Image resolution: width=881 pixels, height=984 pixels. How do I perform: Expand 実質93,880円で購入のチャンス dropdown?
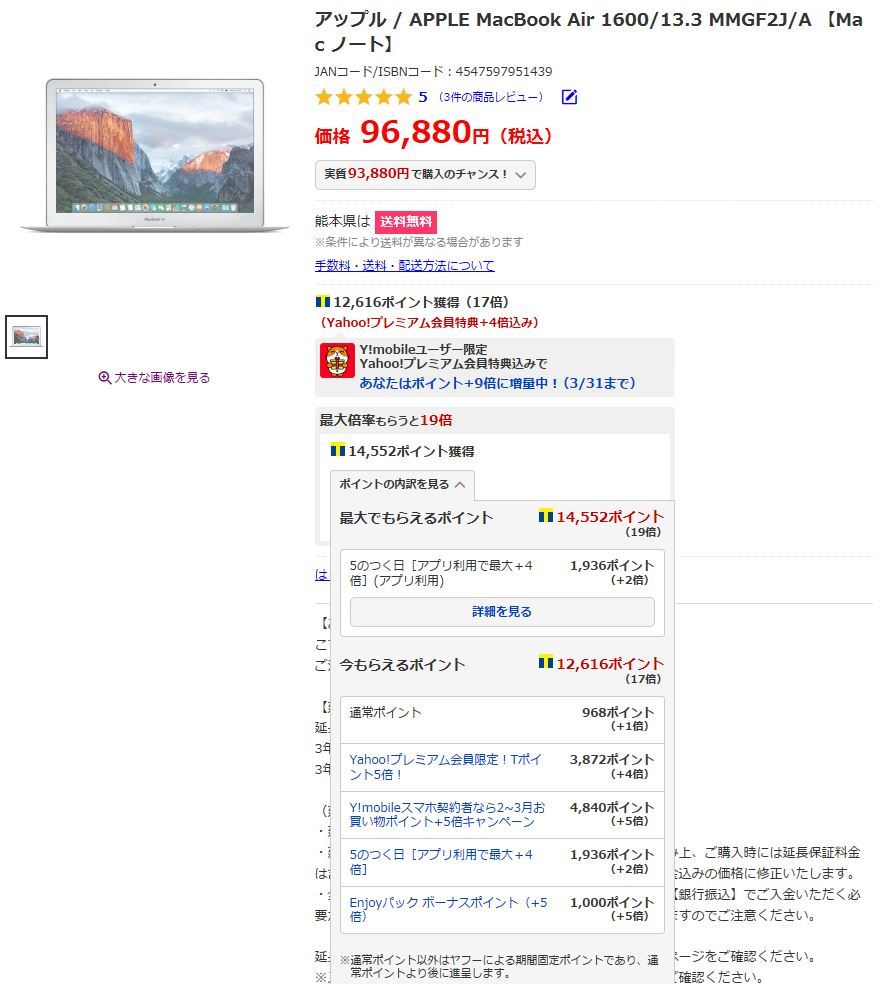pos(425,174)
